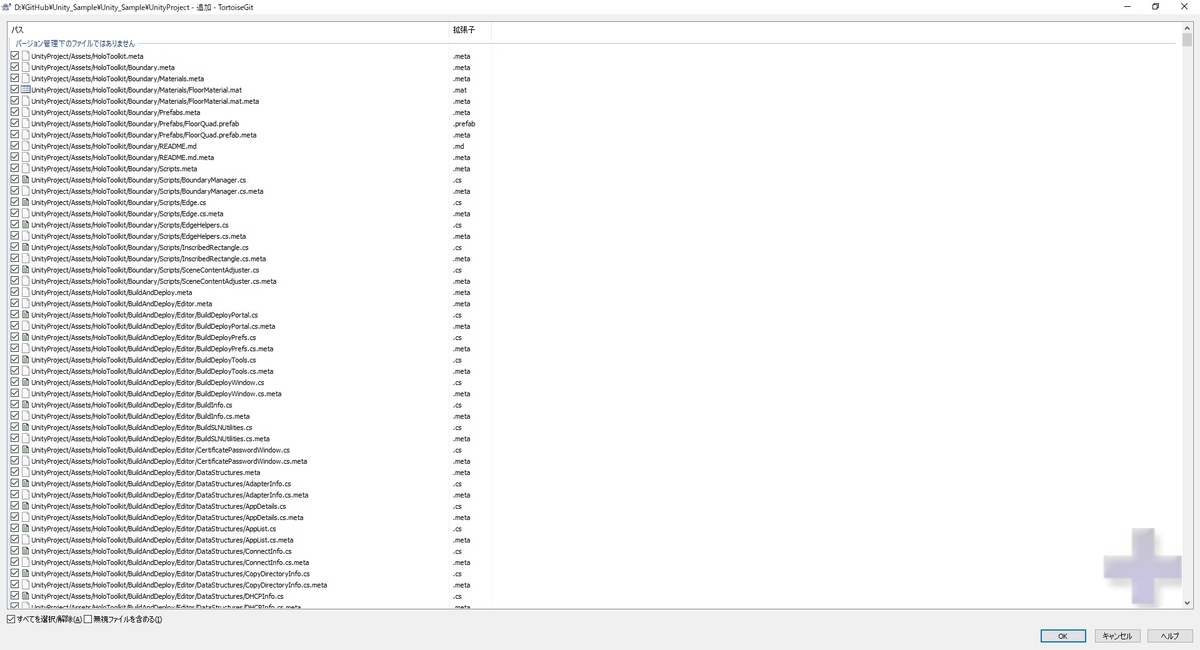Select the row Edge.cs.meta
The width and height of the screenshot is (1200, 650).
(x=250, y=214)
